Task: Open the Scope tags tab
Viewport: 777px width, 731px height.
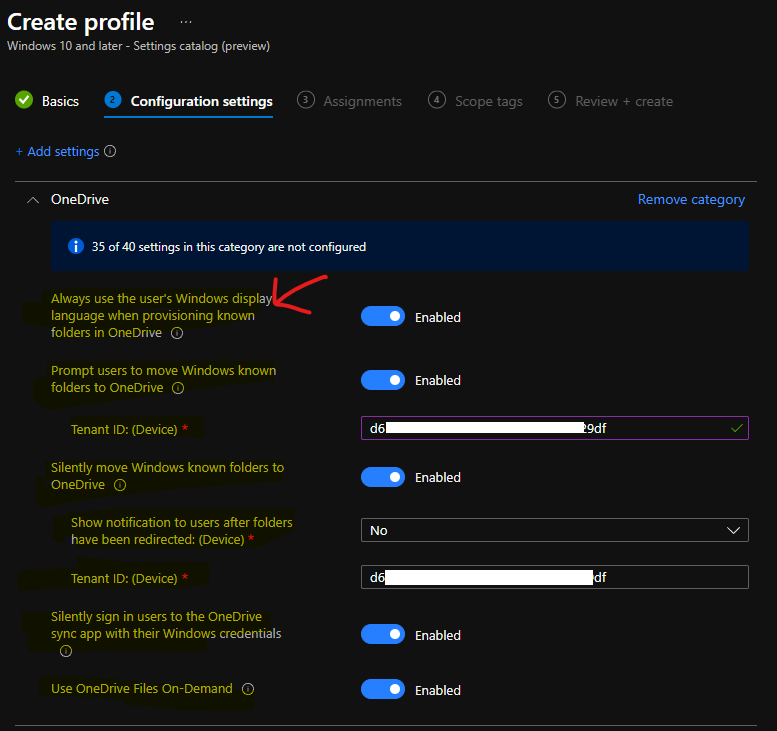Action: point(489,101)
